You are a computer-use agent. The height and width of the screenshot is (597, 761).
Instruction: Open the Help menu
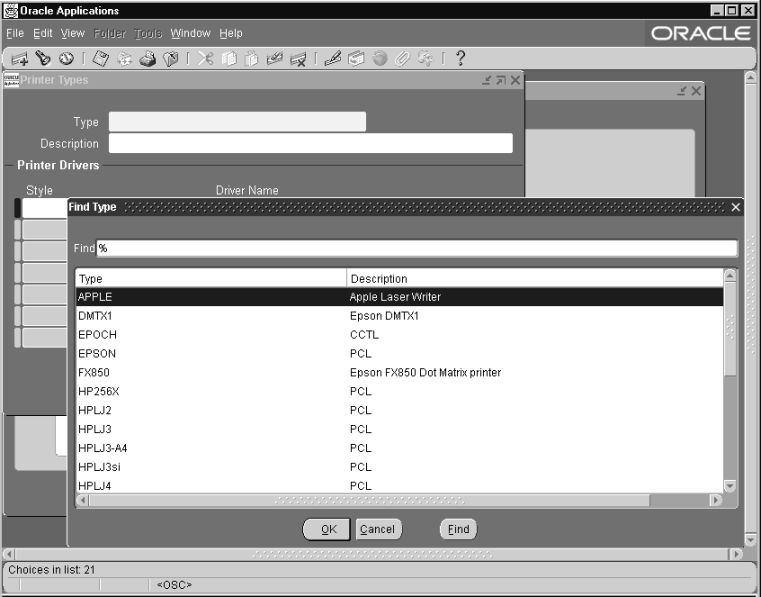(231, 33)
